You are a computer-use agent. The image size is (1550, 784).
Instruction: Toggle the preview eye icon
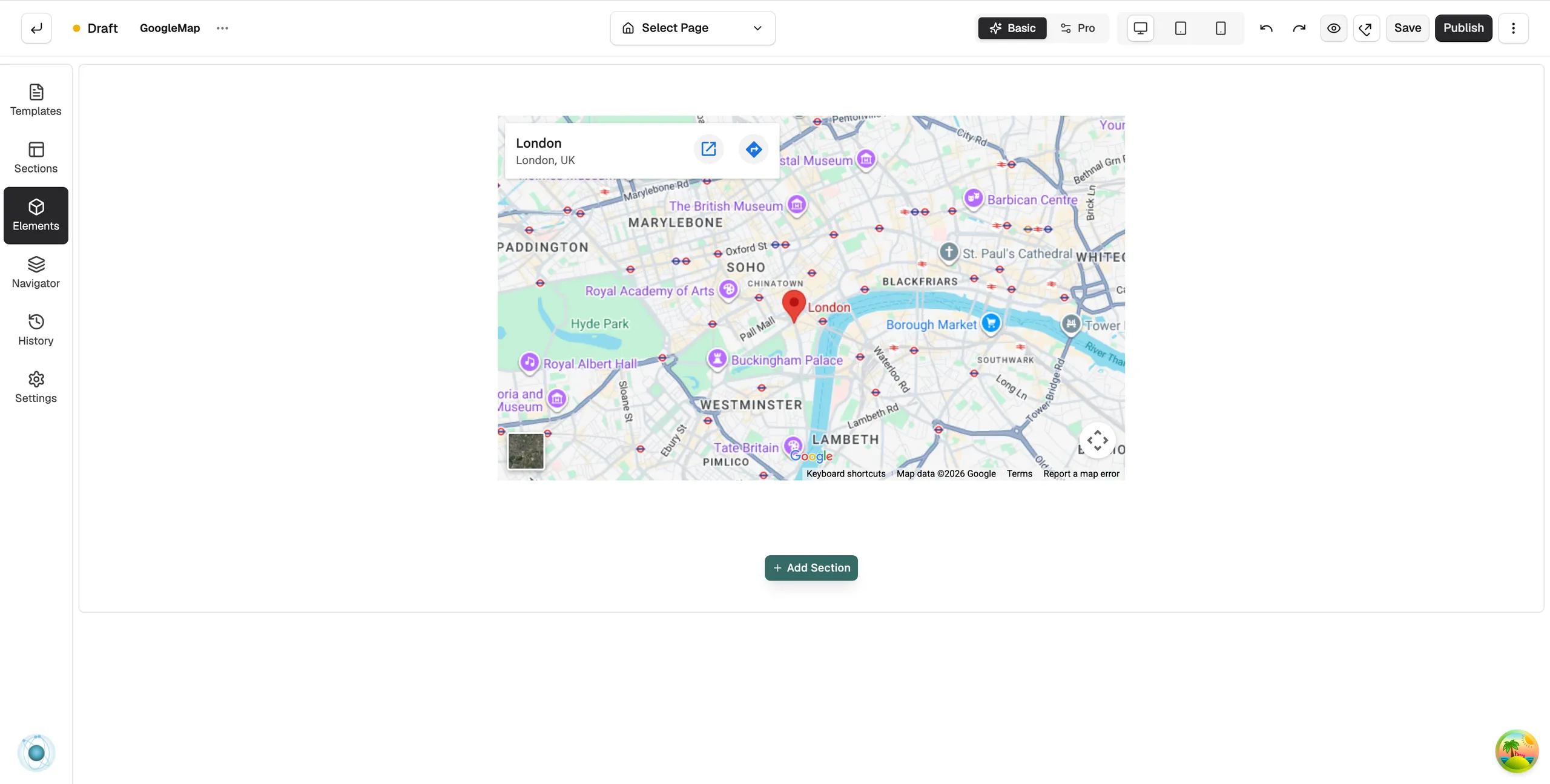pyautogui.click(x=1334, y=28)
